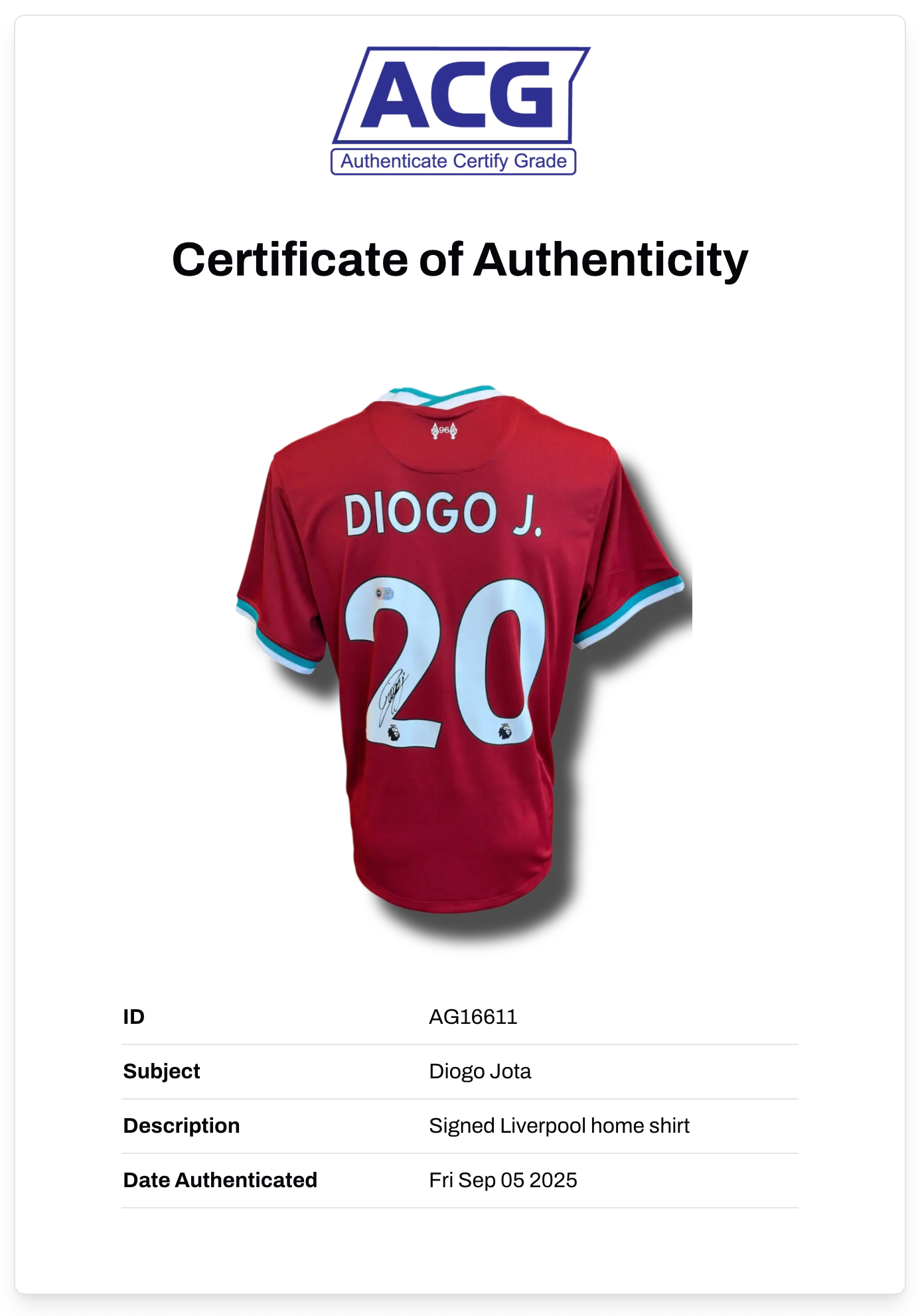Click the Date Authenticated label
This screenshot has width=920, height=1316.
[220, 1180]
